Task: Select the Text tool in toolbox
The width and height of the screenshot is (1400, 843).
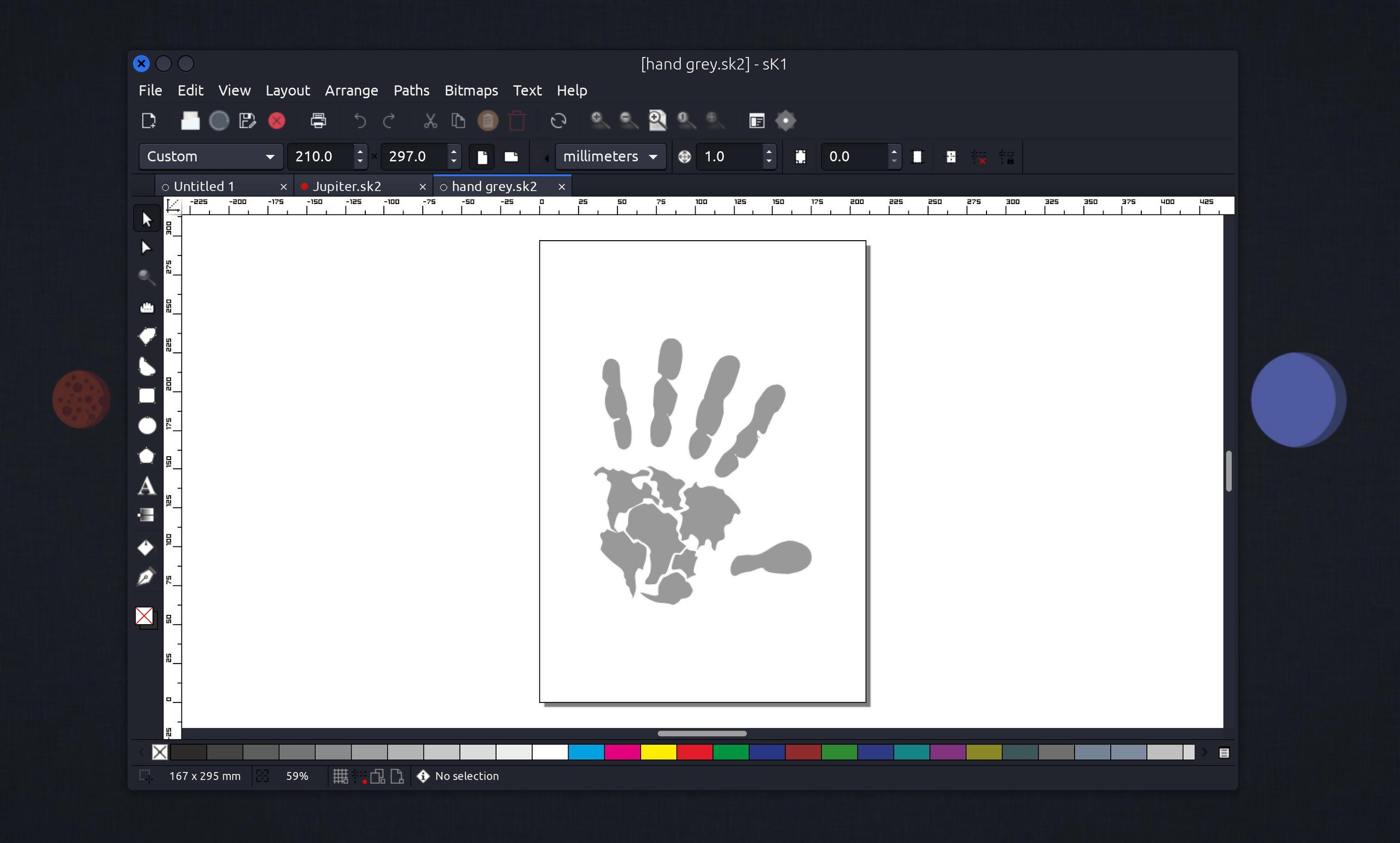Action: tap(147, 486)
